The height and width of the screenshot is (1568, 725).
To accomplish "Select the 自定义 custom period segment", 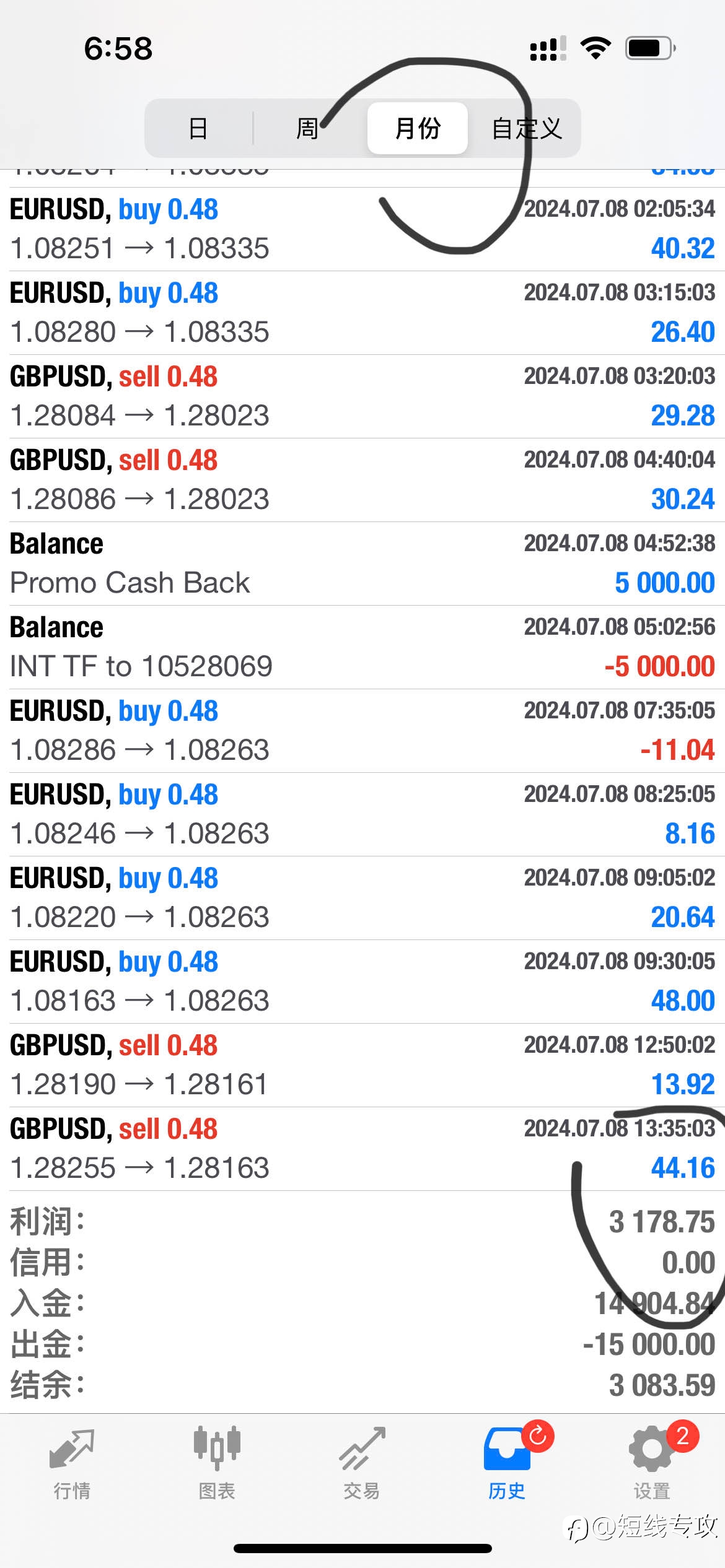I will point(527,128).
